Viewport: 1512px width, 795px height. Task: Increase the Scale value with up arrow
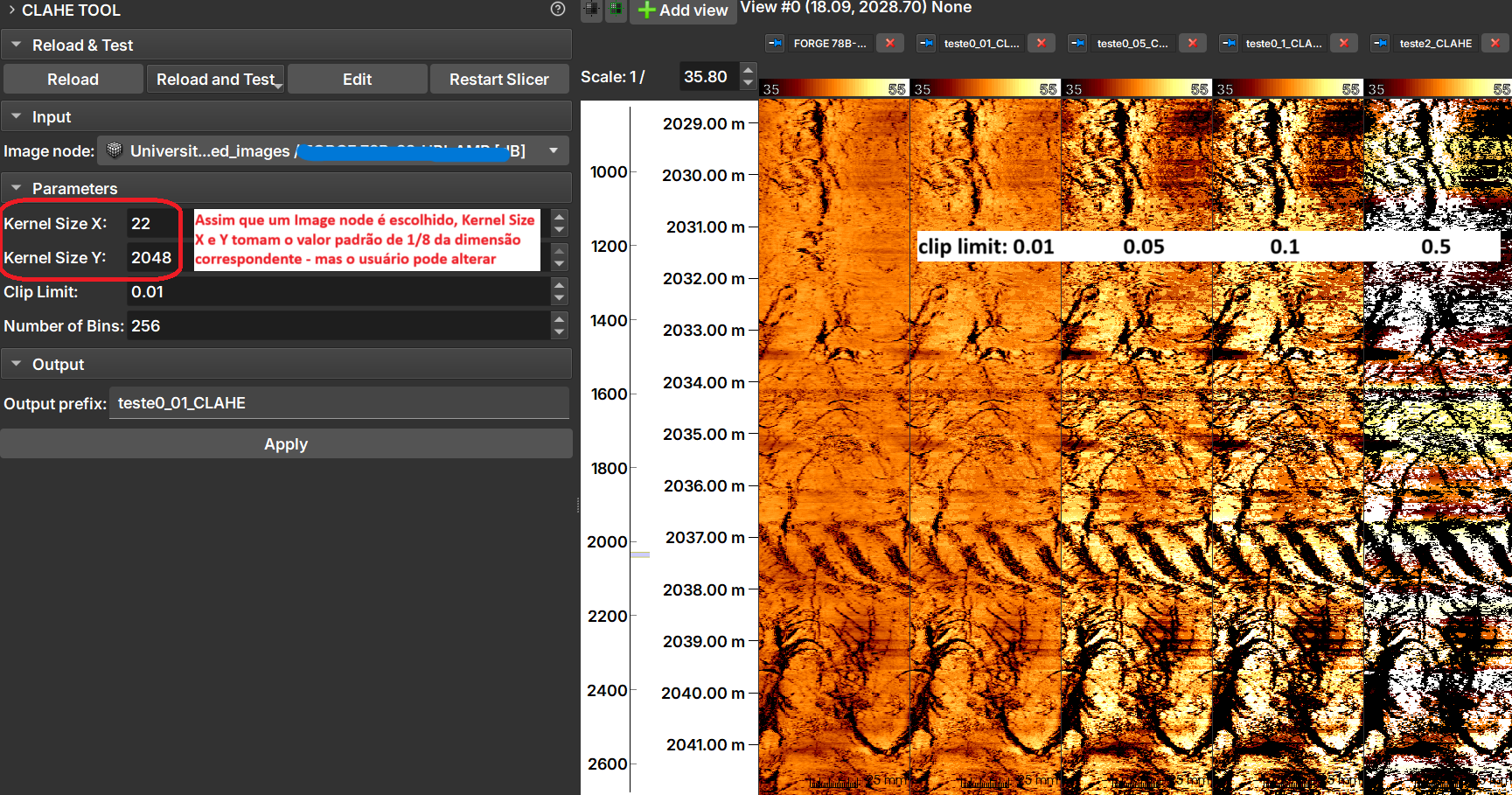click(748, 69)
